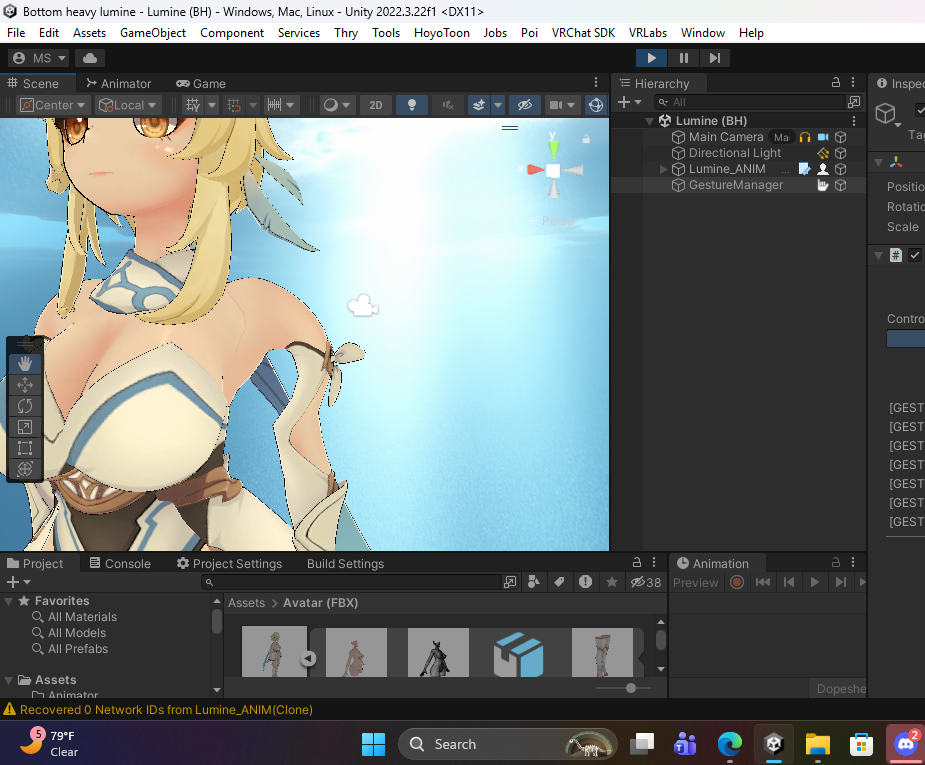This screenshot has width=925, height=765.
Task: Toggle scene audio mute icon
Action: 448,105
